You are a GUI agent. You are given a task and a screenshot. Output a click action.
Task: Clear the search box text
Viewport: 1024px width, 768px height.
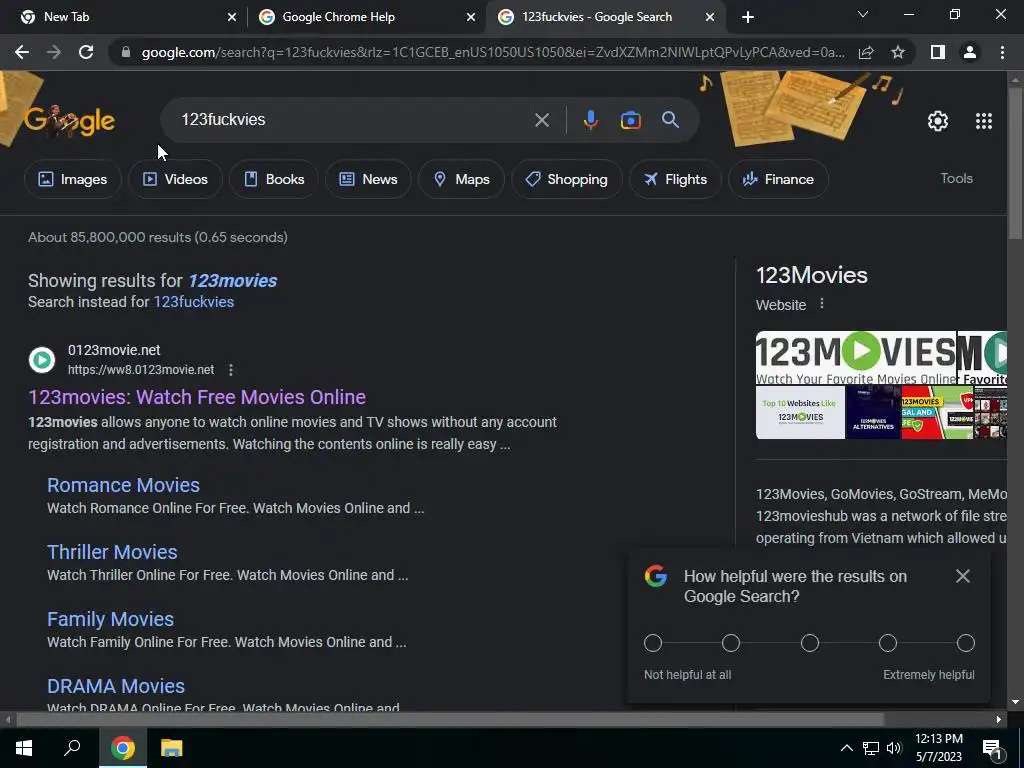point(541,120)
